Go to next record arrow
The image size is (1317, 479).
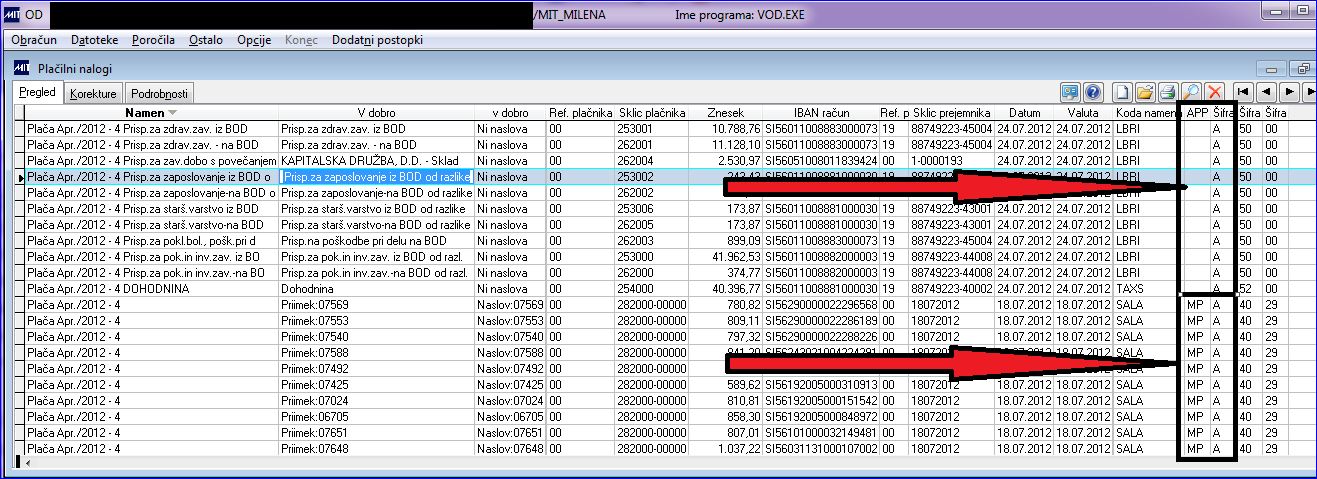pyautogui.click(x=1288, y=92)
